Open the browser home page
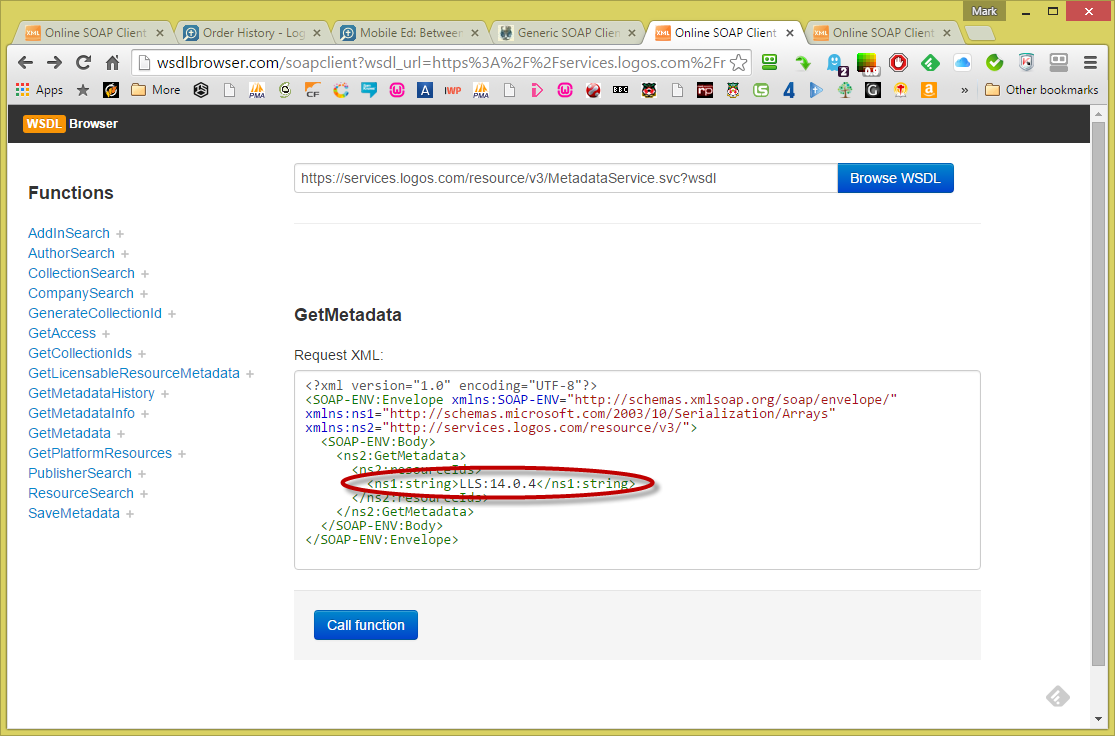The height and width of the screenshot is (736, 1115). (112, 63)
